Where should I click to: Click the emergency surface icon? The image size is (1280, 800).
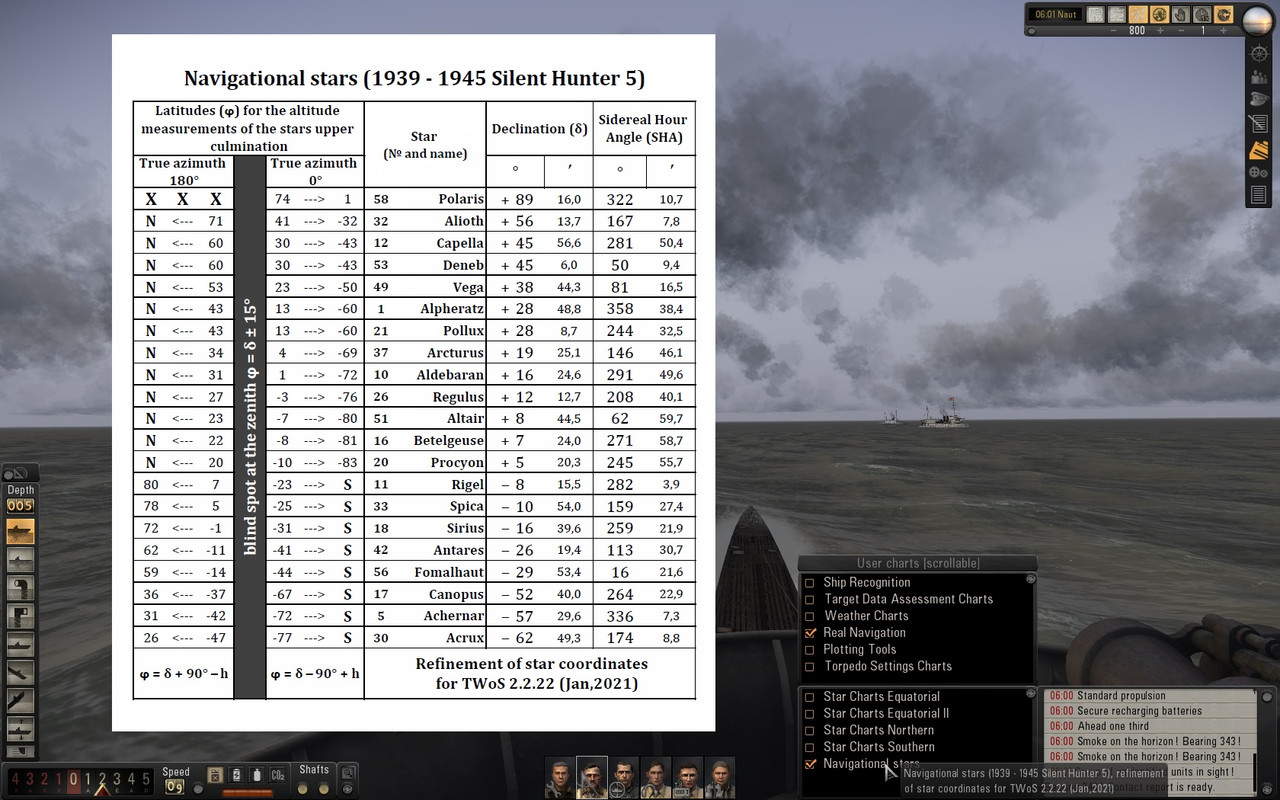tap(20, 700)
